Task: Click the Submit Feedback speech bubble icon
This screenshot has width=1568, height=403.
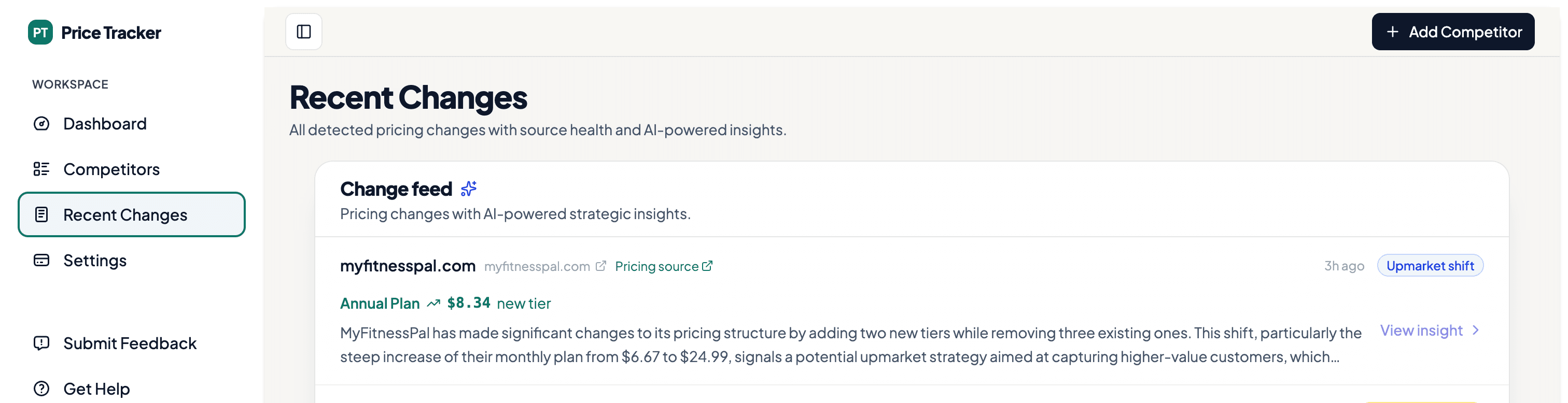Action: click(41, 343)
